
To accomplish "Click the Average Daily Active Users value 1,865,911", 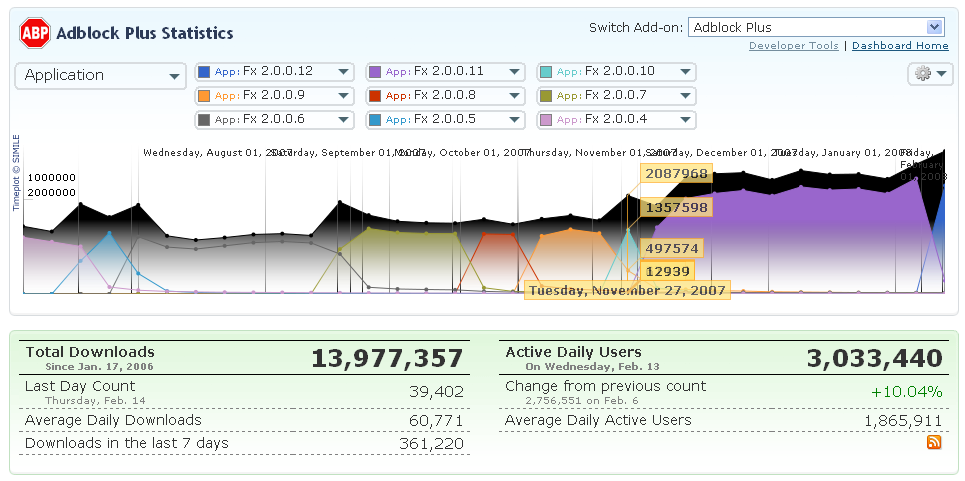I will point(903,421).
